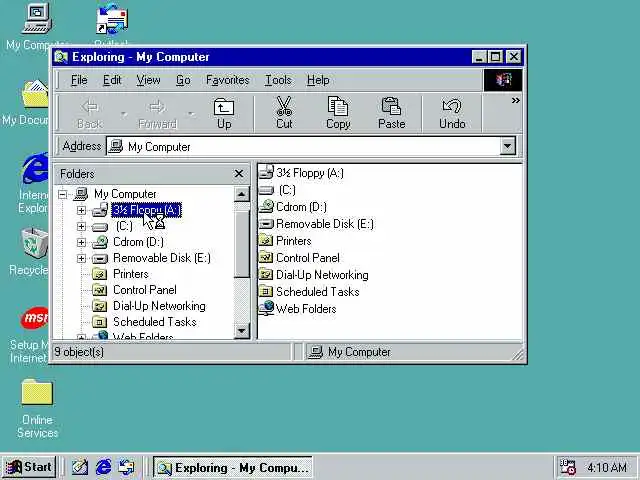The height and width of the screenshot is (480, 640).
Task: Open the Help menu
Action: [318, 80]
